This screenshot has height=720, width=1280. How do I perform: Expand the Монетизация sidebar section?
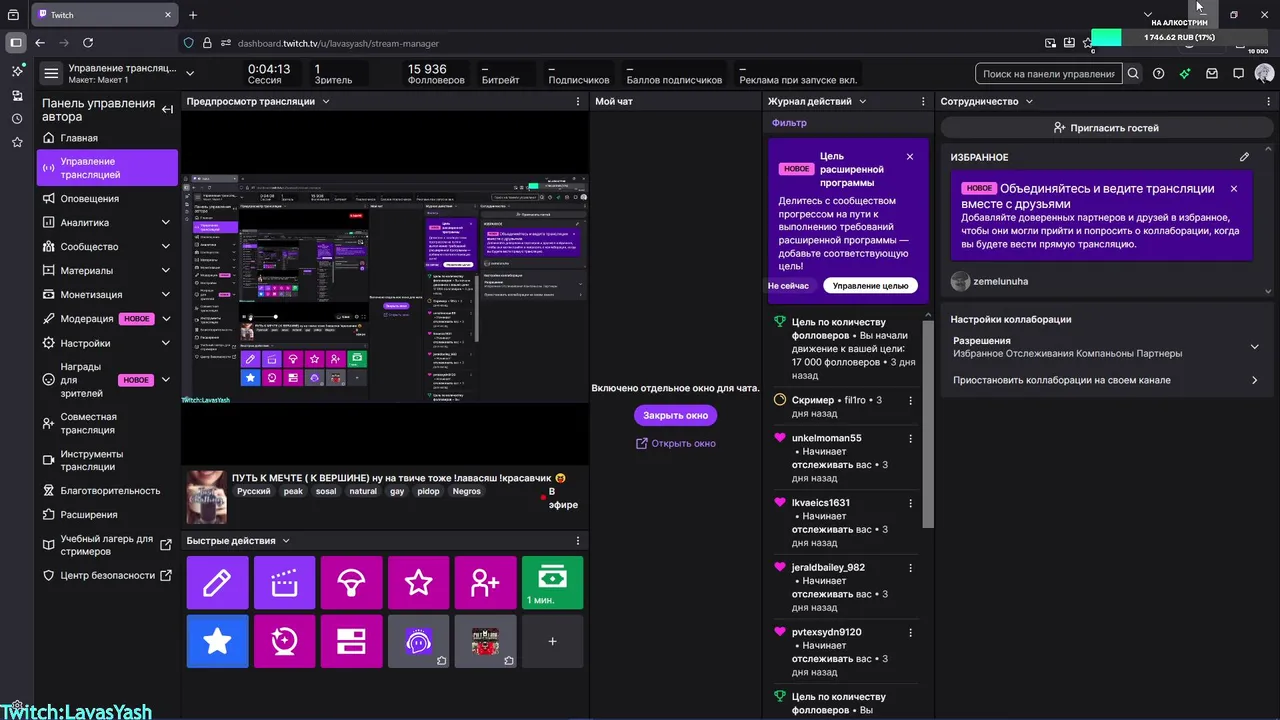(166, 295)
